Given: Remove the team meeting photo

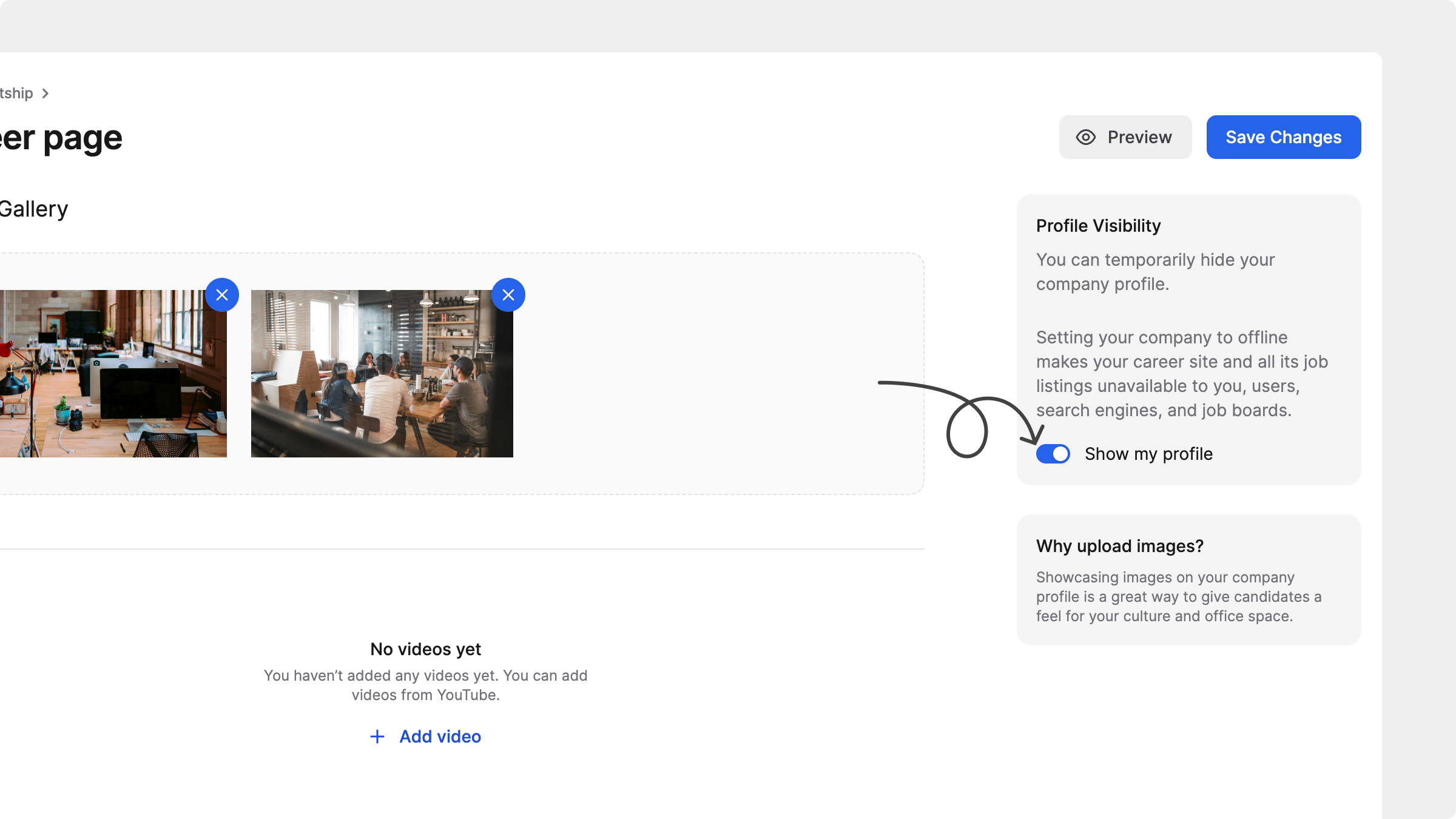Looking at the screenshot, I should coord(508,295).
